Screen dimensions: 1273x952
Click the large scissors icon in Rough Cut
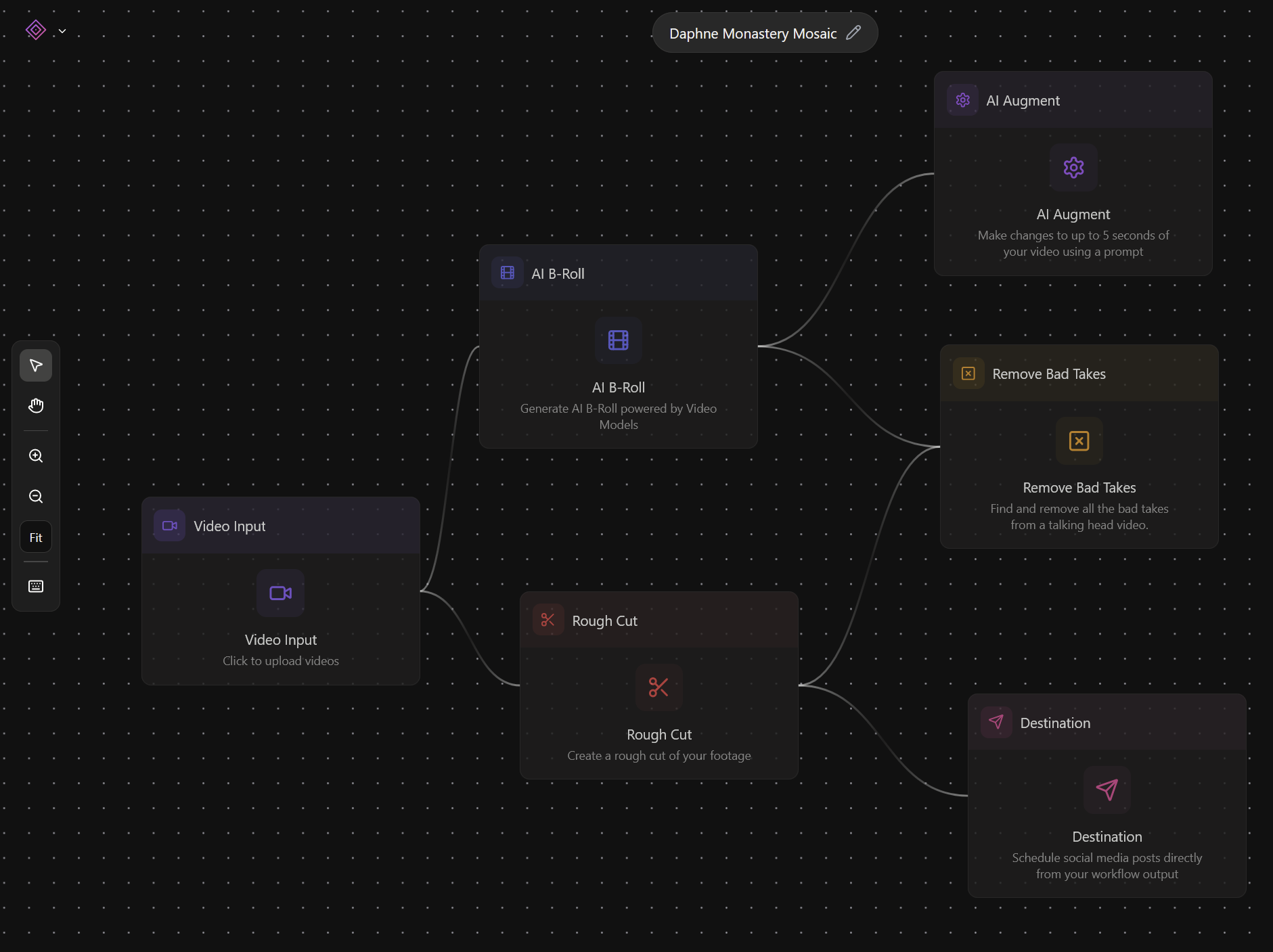point(658,687)
